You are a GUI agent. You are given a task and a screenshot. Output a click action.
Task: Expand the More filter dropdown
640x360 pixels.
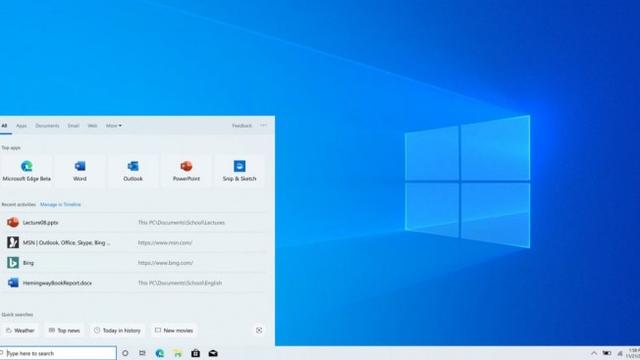pos(113,126)
